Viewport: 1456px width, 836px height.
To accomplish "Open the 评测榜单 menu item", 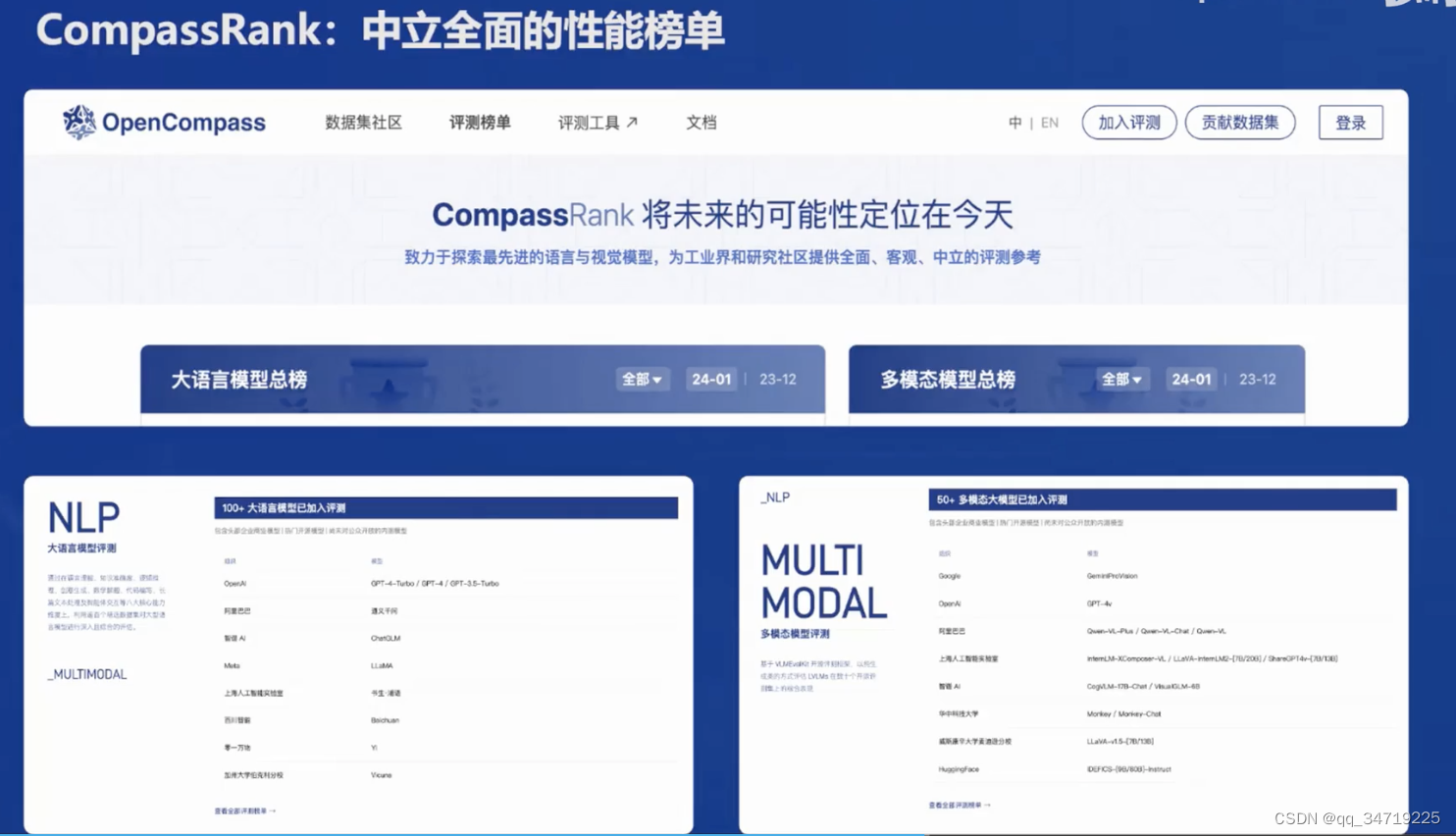I will click(480, 123).
